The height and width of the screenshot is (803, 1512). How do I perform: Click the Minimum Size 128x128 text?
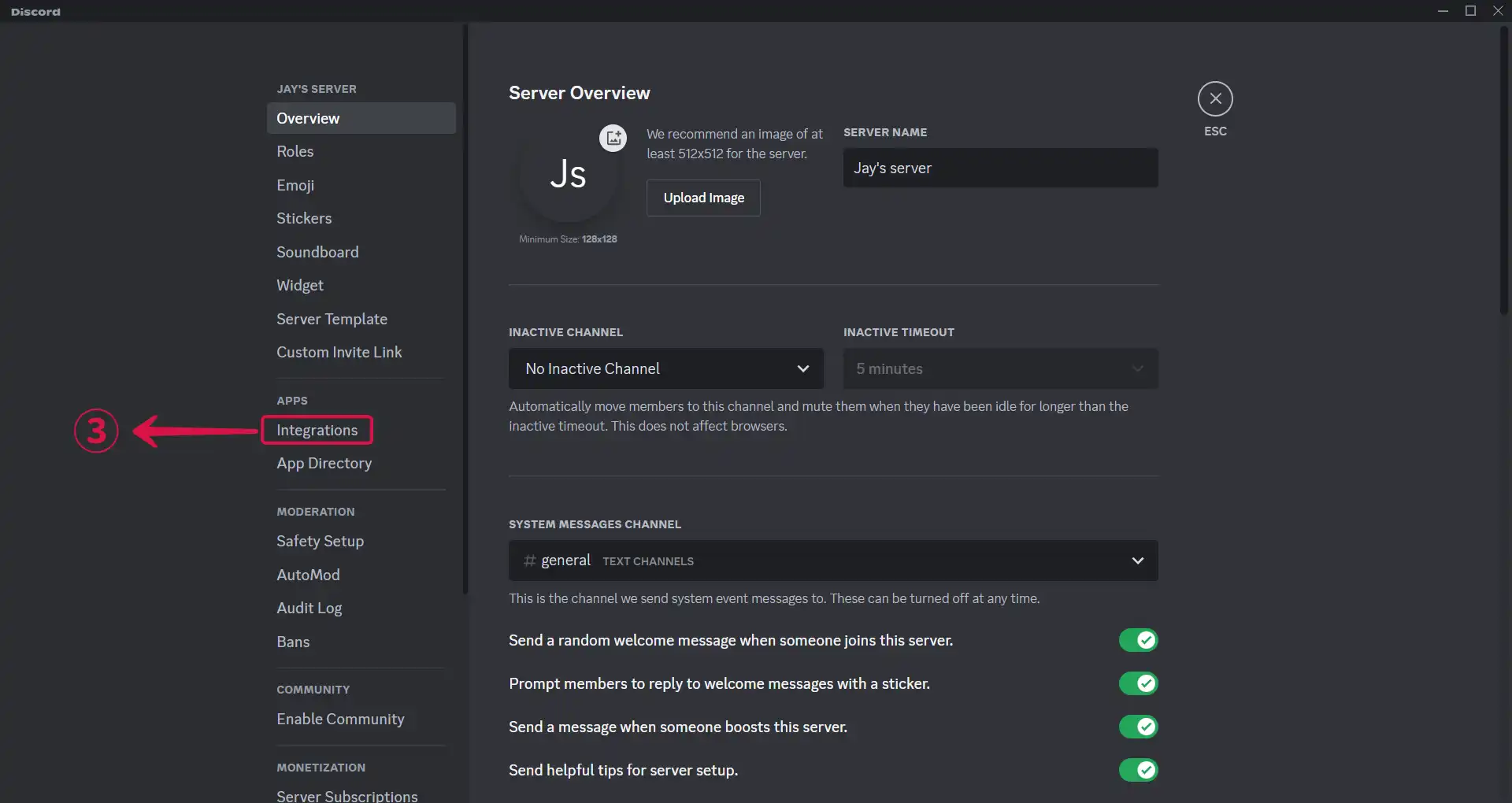(568, 239)
